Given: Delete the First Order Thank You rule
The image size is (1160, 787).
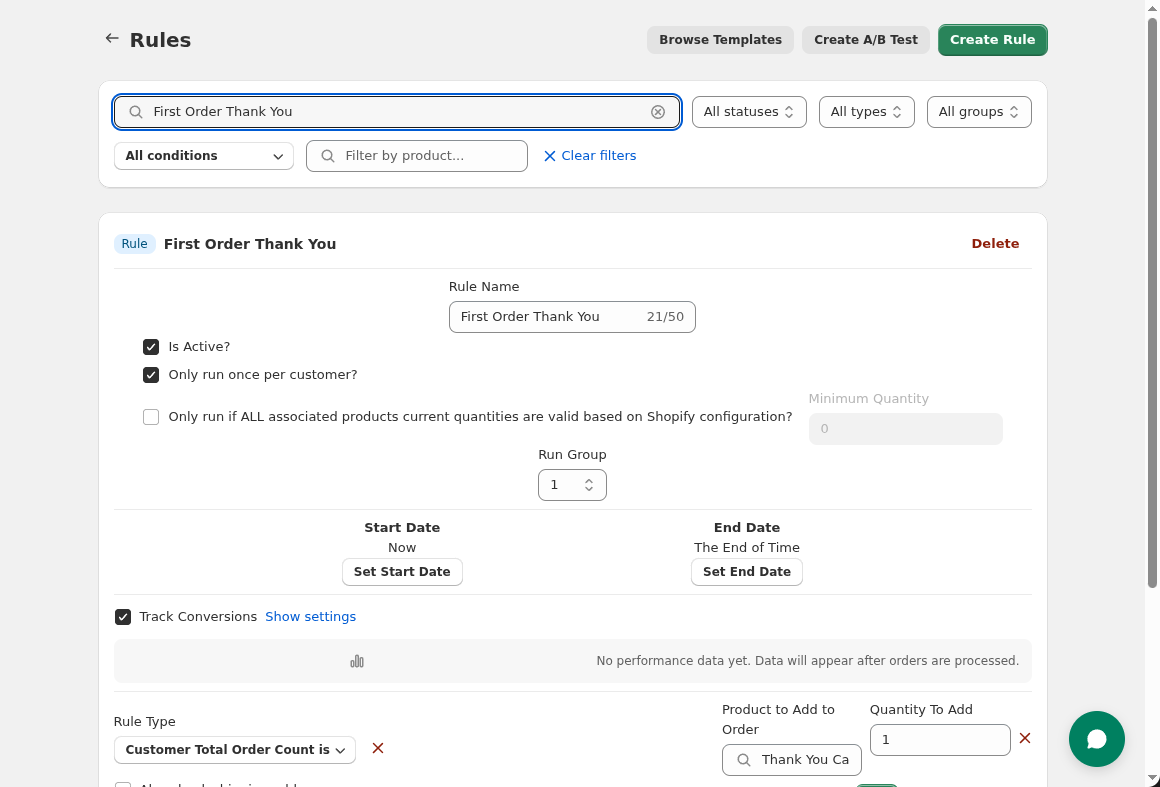Looking at the screenshot, I should [x=995, y=244].
